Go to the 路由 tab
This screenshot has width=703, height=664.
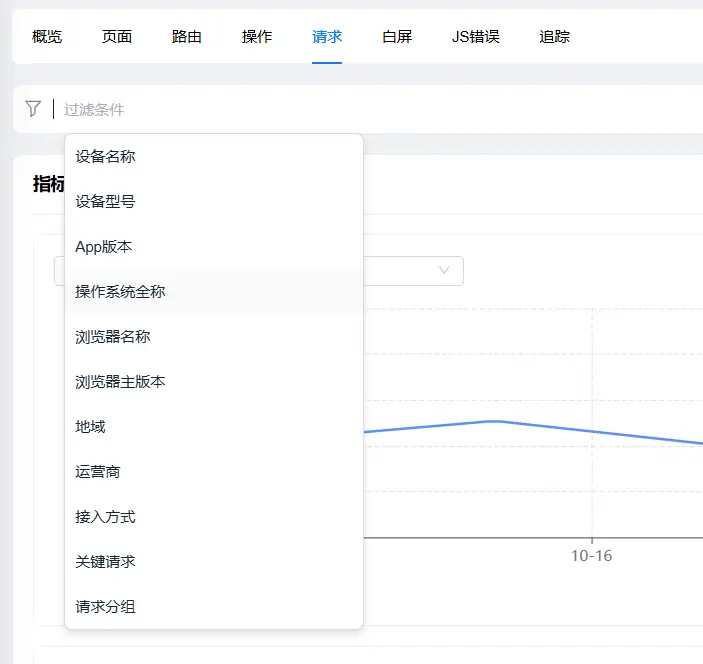pyautogui.click(x=187, y=37)
